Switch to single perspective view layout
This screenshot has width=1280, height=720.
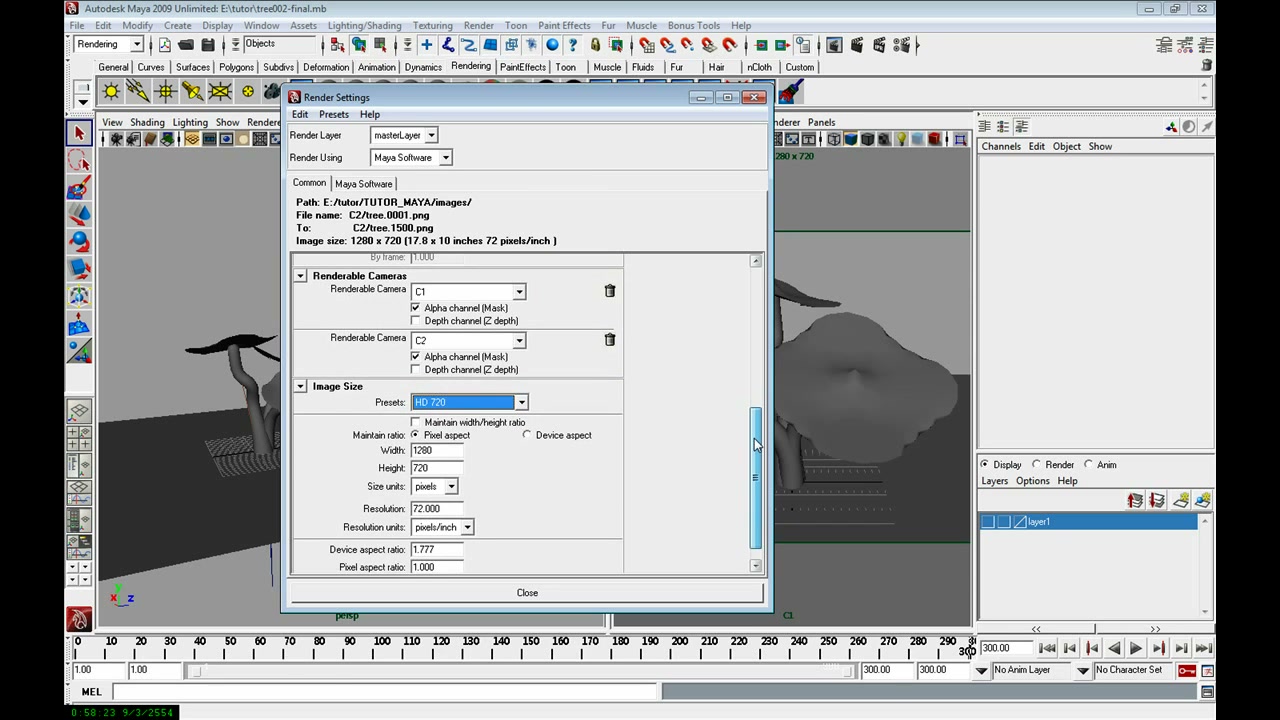point(79,411)
